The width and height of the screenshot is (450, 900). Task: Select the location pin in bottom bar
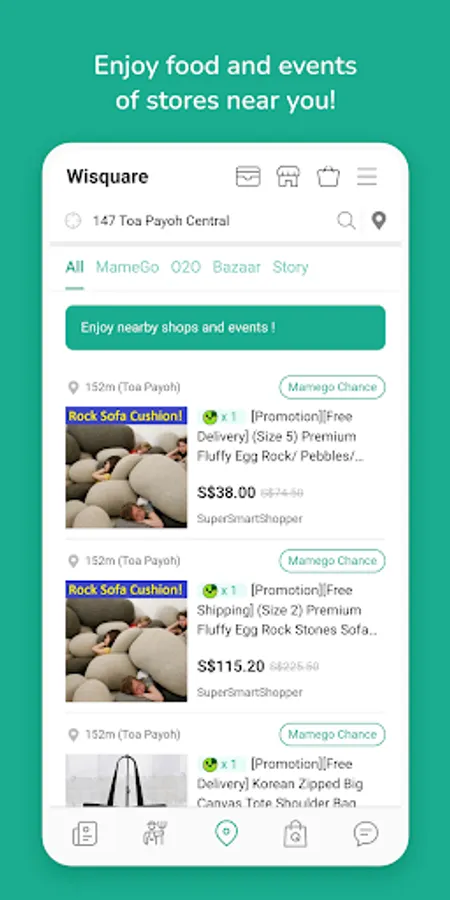(226, 833)
